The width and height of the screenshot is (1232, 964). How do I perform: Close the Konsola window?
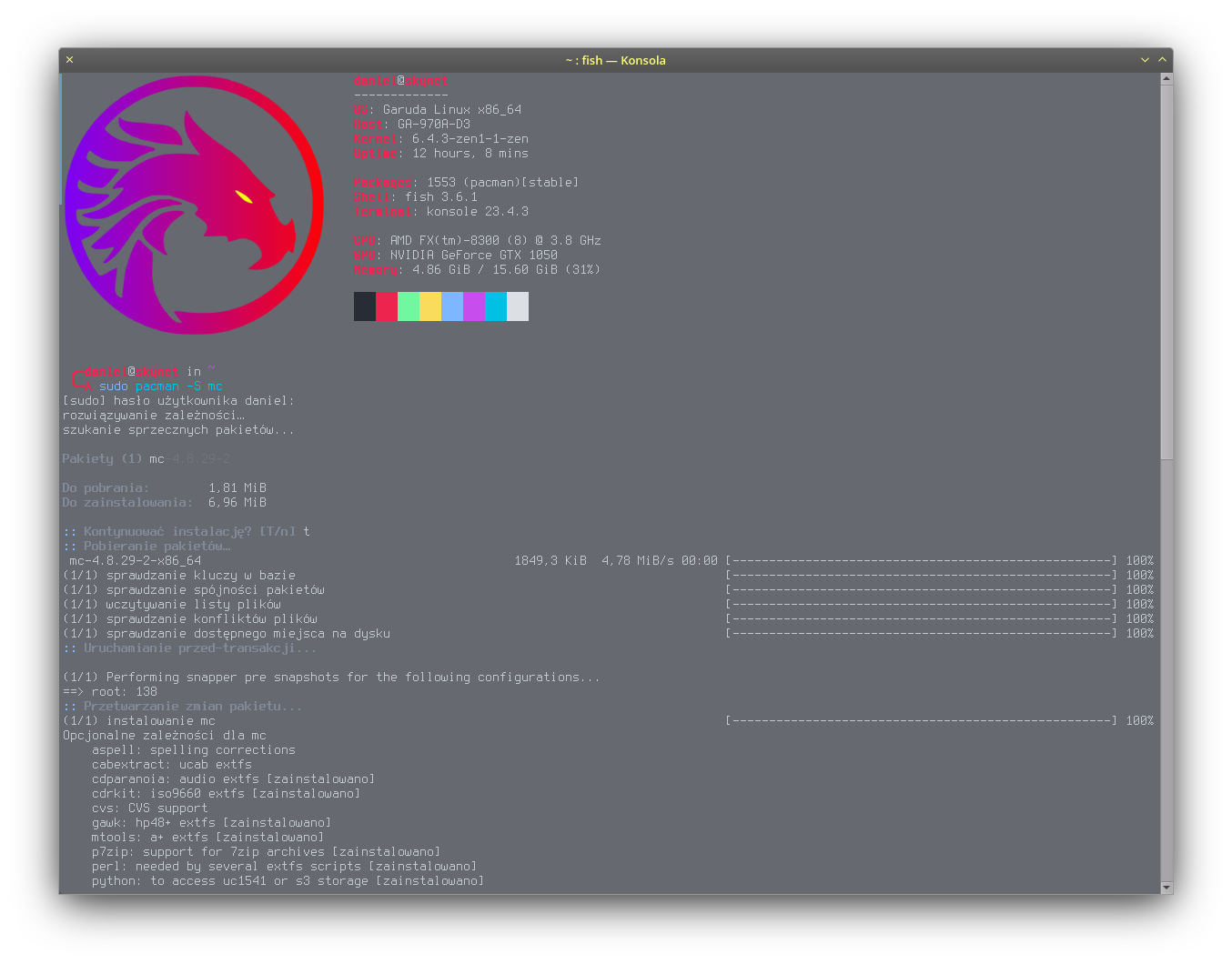pos(70,60)
